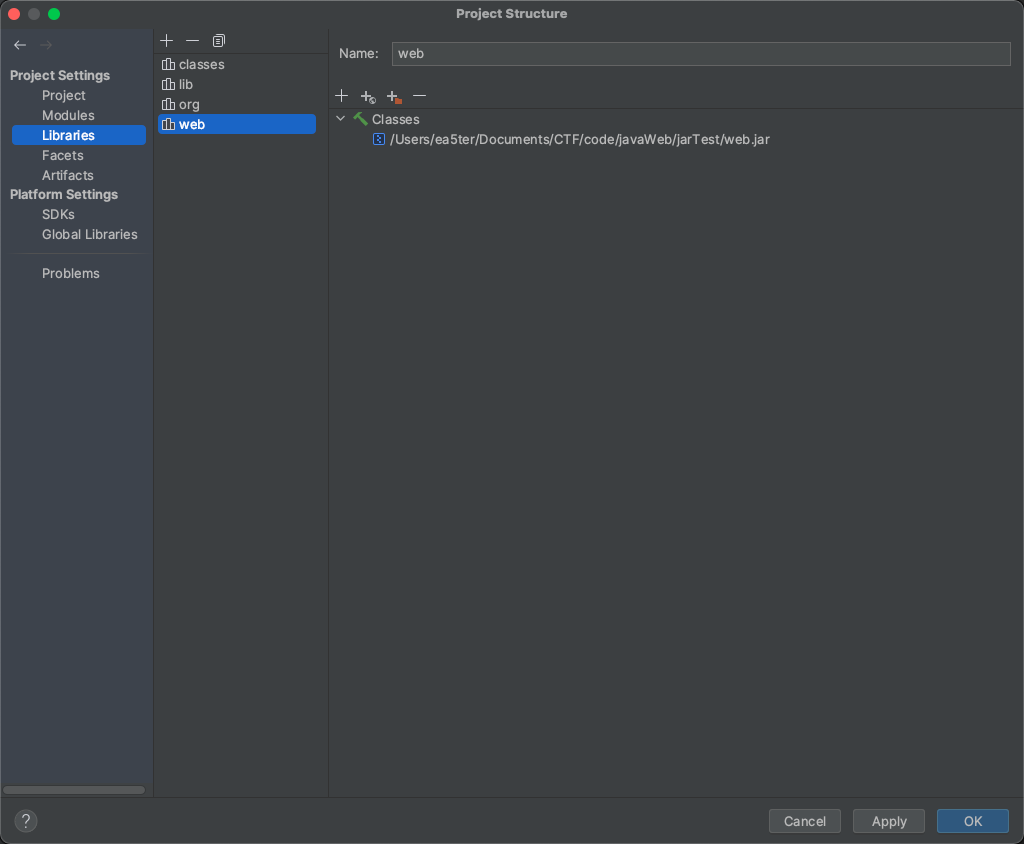Click the Cancel button
Viewport: 1024px width, 844px height.
point(804,821)
